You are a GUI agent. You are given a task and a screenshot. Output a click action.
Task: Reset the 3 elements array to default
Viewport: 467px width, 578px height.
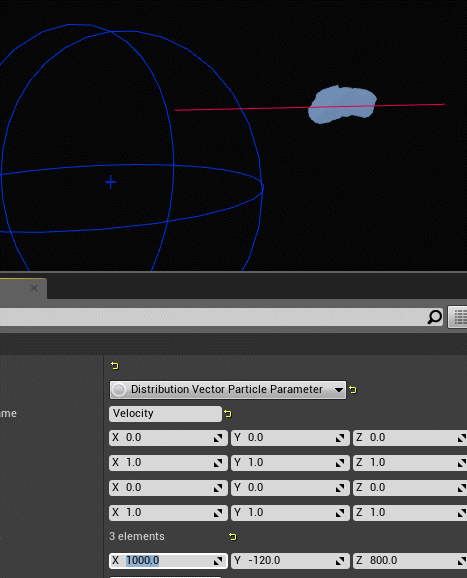click(233, 537)
